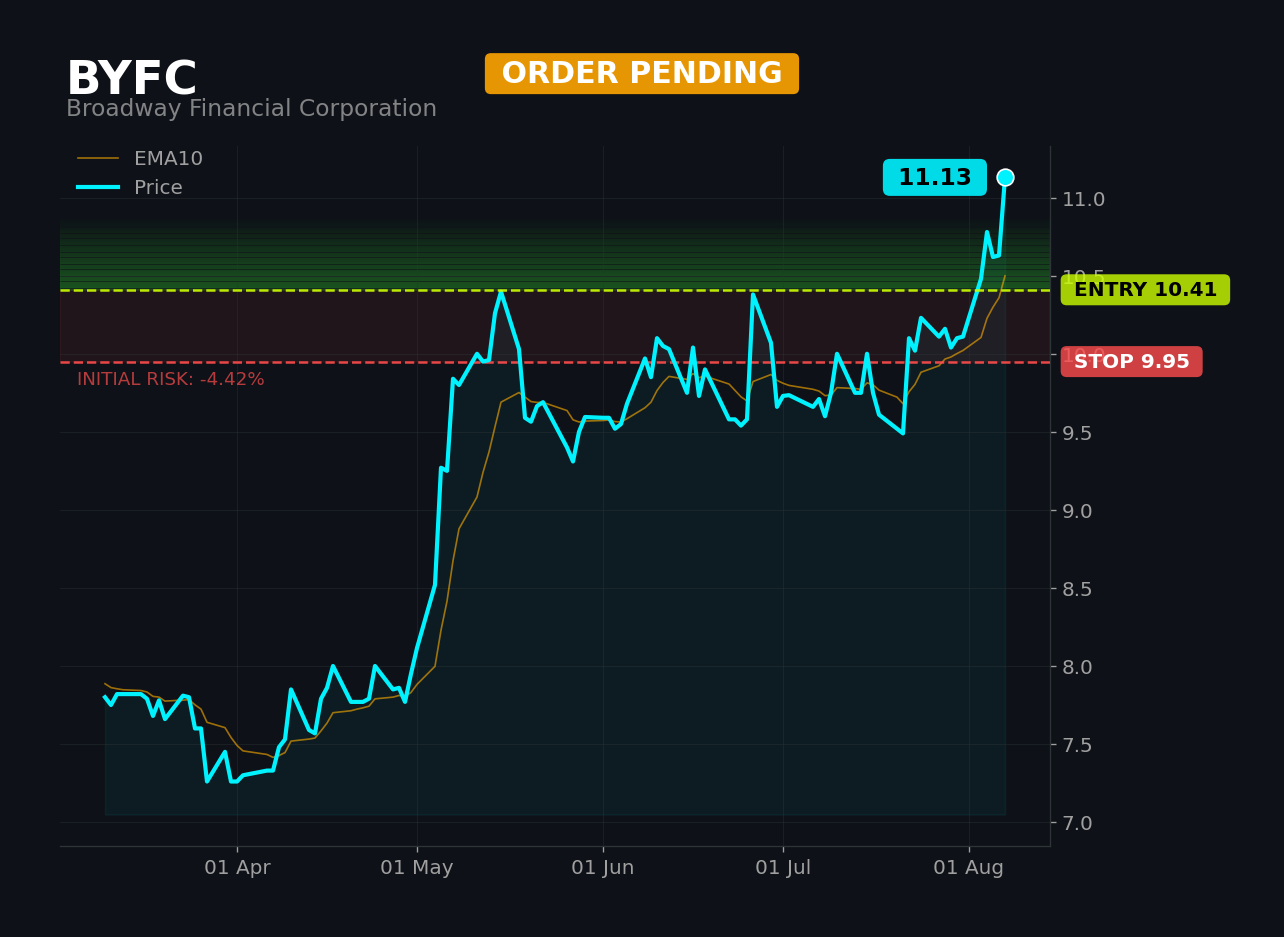
Task: Click the 01 Jun date axis label
Action: pos(603,868)
